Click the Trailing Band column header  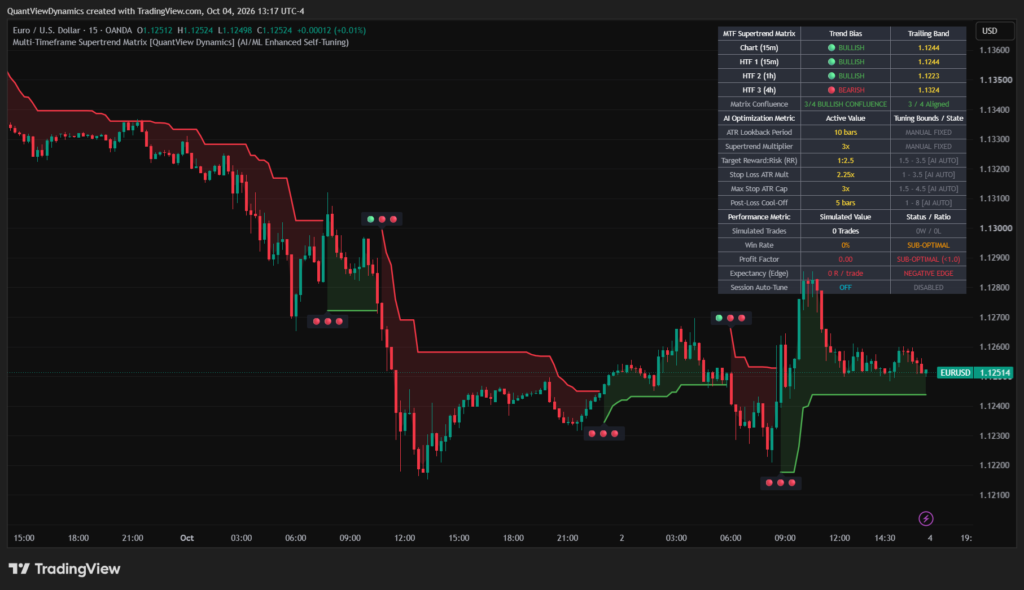click(928, 33)
